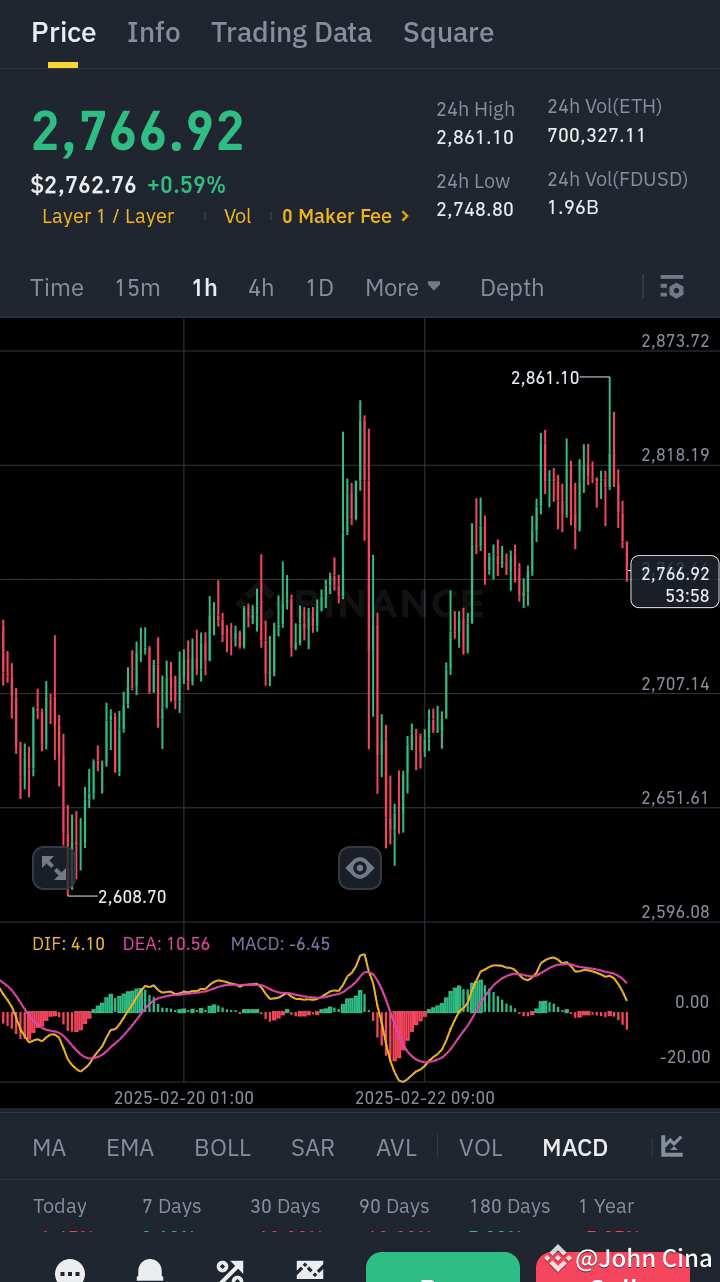
Task: Select the 1 Year performance period
Action: pyautogui.click(x=606, y=1206)
